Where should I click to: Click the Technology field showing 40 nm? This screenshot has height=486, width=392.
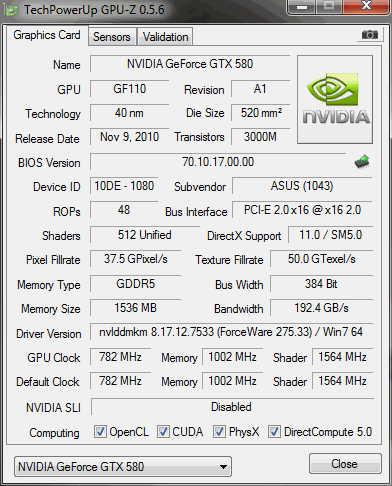click(130, 113)
